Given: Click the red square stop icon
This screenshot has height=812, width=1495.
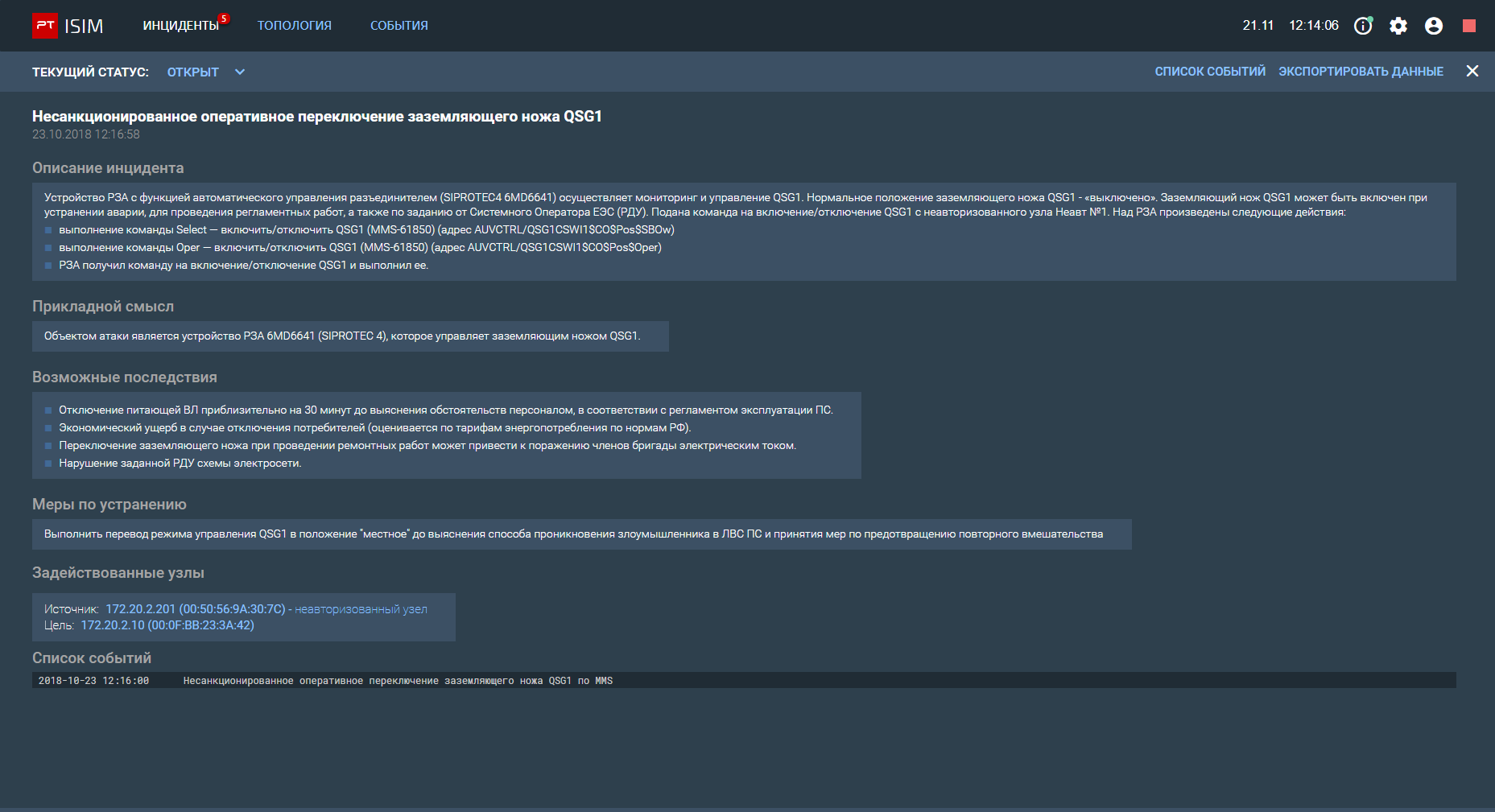Looking at the screenshot, I should pyautogui.click(x=1469, y=26).
